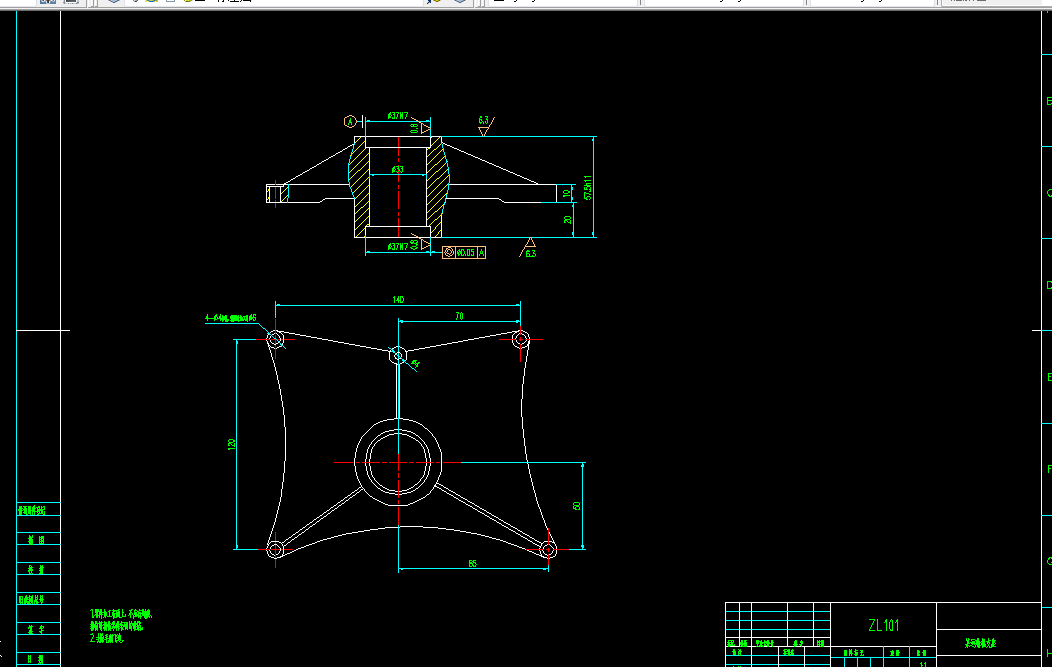Pick the 65 horizontal dimension text
The image size is (1052, 667).
click(x=473, y=564)
